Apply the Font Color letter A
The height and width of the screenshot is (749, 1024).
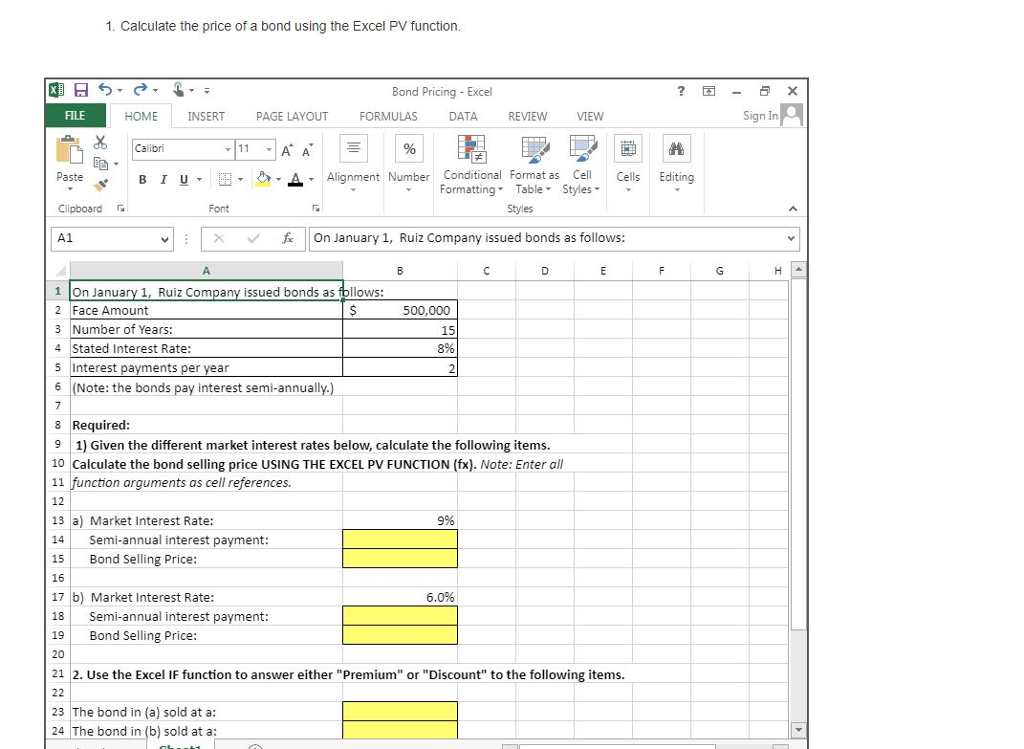point(296,180)
